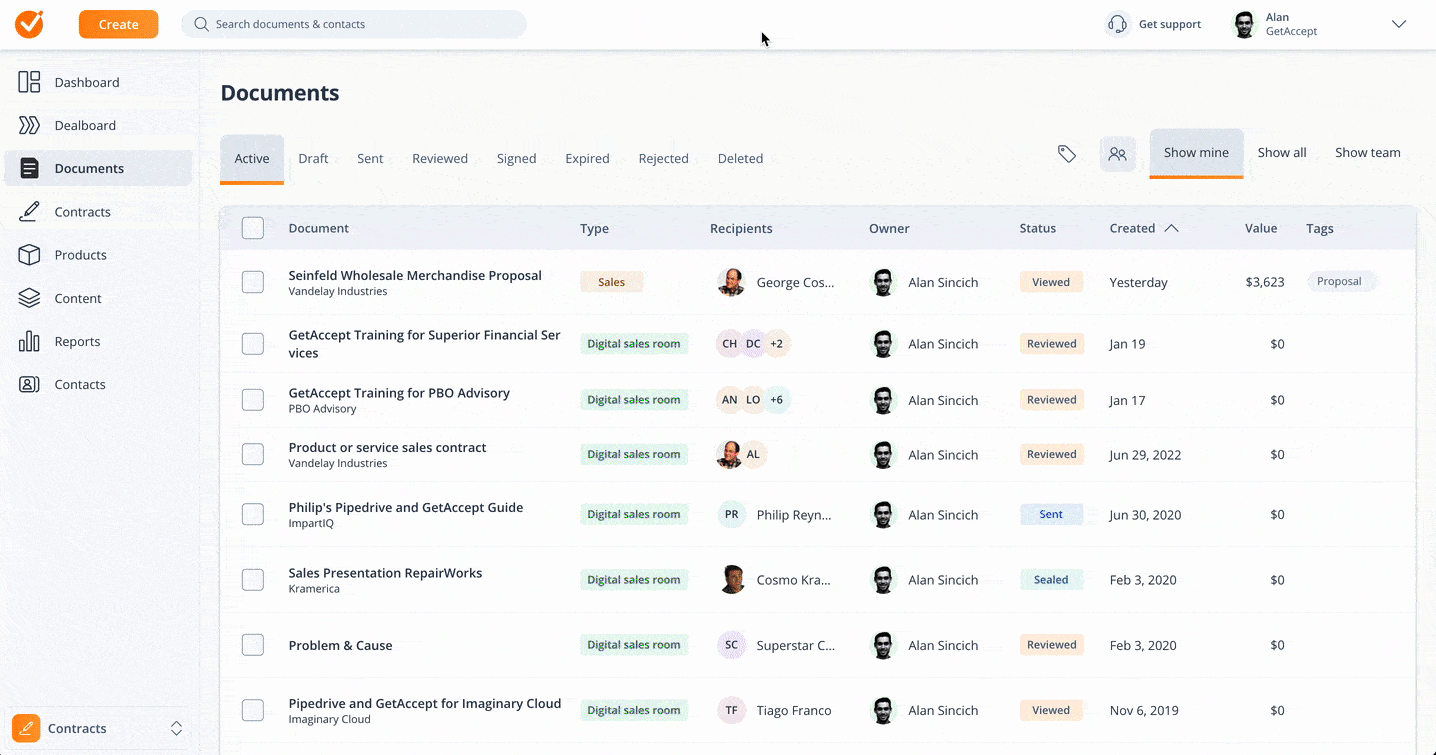
Task: Click the CH recipient avatar
Action: [x=730, y=343]
